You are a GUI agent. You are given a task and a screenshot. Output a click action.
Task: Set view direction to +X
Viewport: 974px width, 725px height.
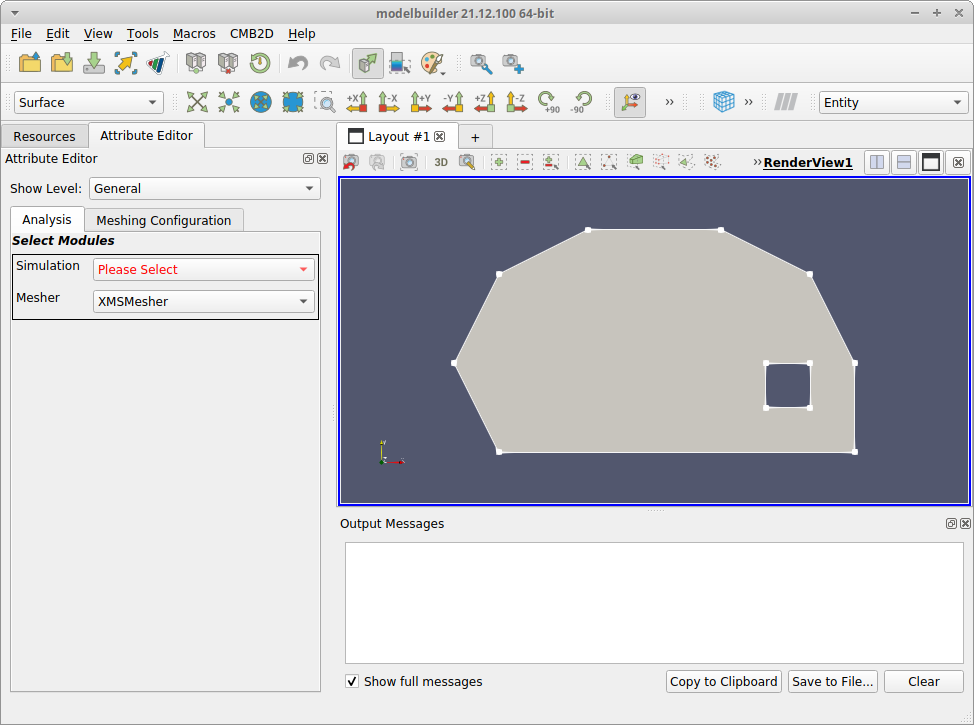pyautogui.click(x=357, y=102)
